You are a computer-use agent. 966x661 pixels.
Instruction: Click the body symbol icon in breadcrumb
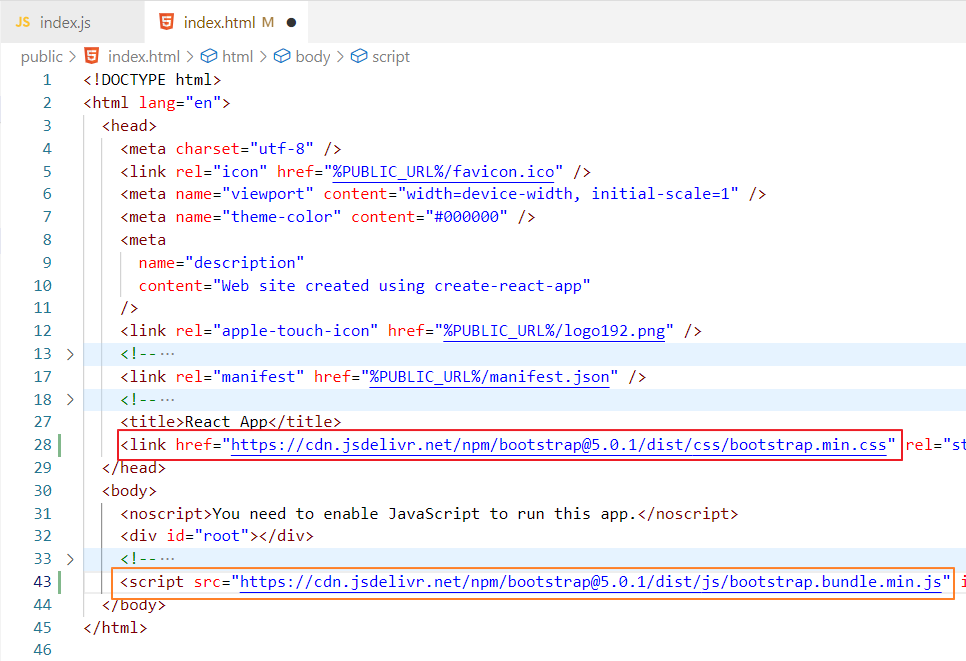click(x=282, y=57)
